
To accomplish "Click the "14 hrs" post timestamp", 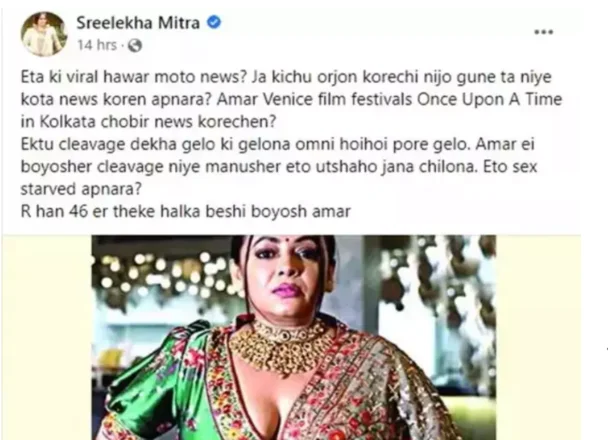I will [97, 45].
